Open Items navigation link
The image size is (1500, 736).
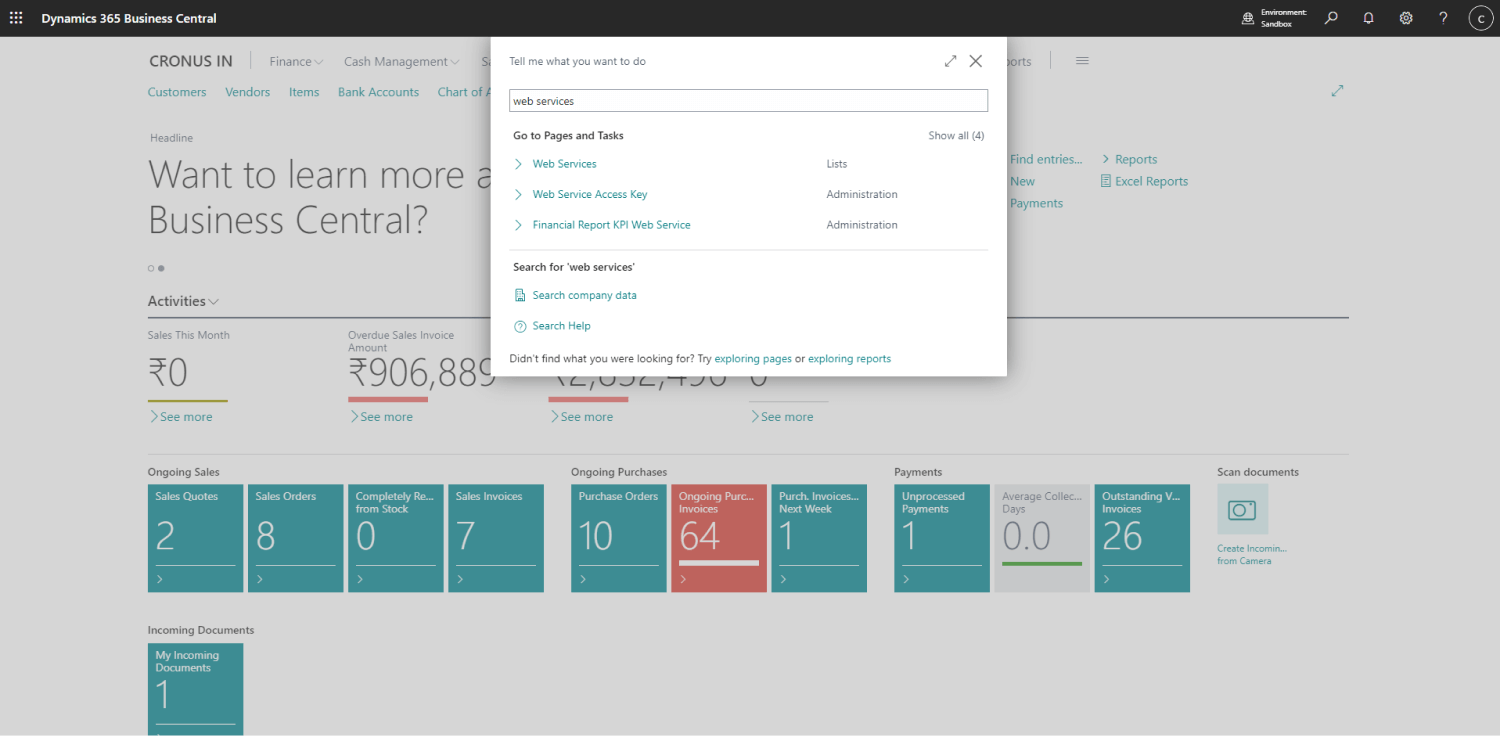tap(304, 92)
